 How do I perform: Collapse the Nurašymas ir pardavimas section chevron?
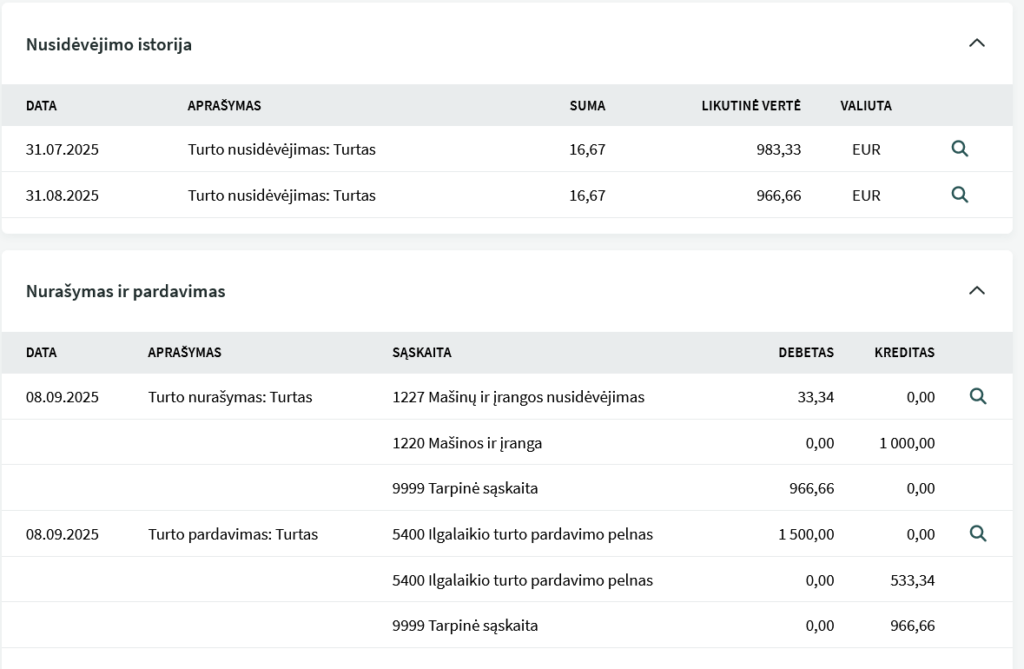click(977, 291)
